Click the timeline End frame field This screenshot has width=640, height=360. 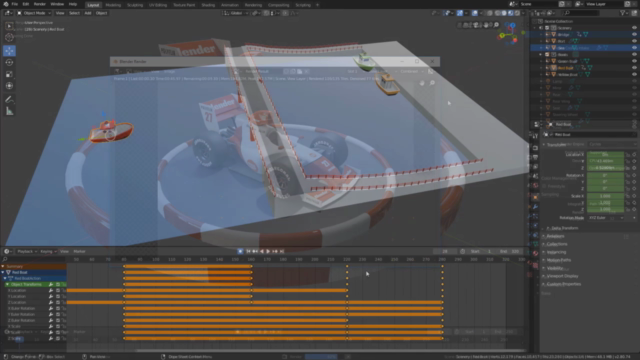coord(510,251)
